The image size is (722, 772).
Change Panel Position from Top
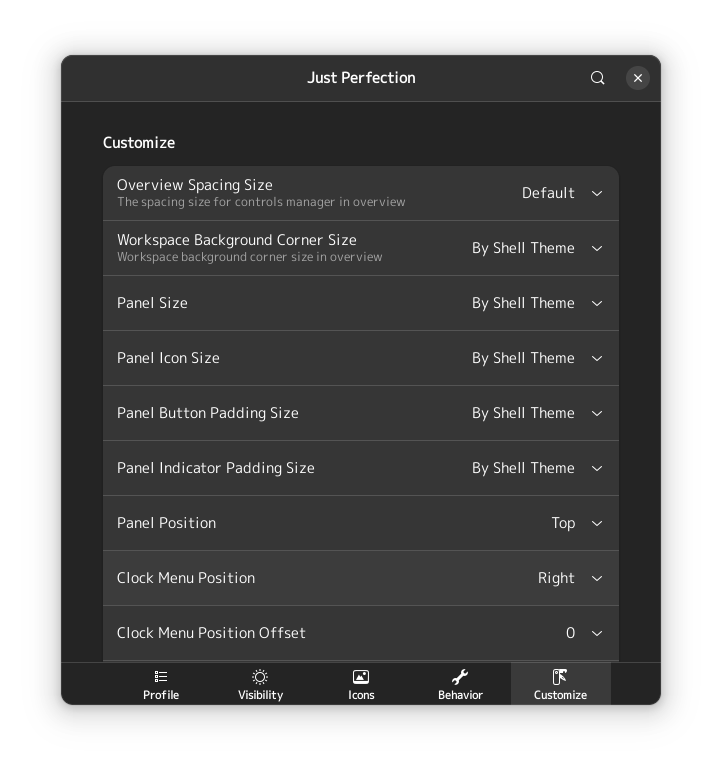(596, 523)
